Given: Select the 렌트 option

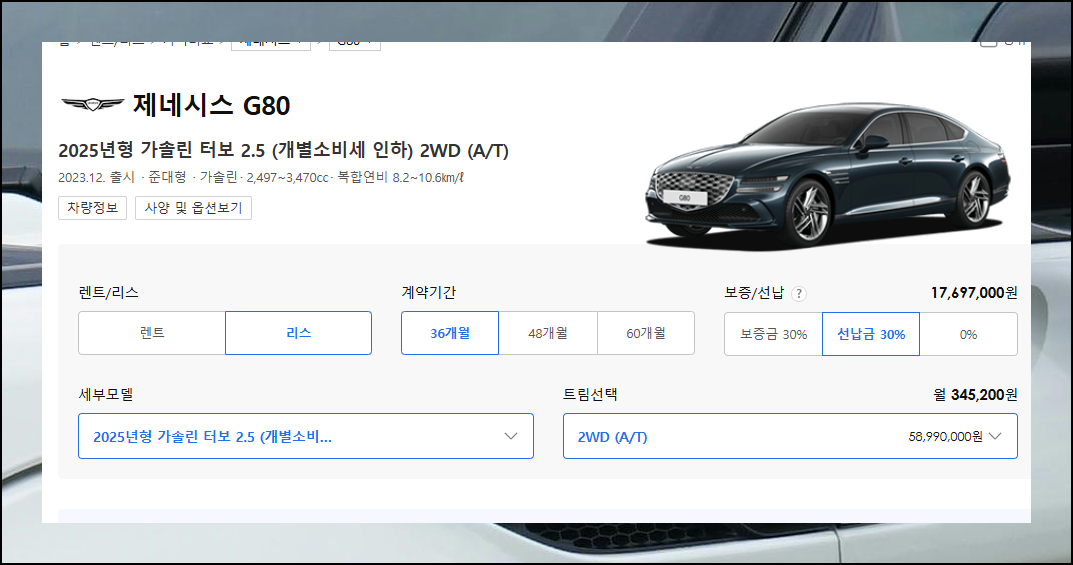Looking at the screenshot, I should point(152,333).
